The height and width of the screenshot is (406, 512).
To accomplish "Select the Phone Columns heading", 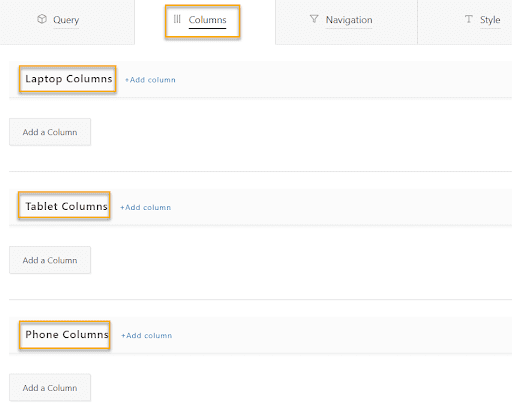I will pos(67,334).
